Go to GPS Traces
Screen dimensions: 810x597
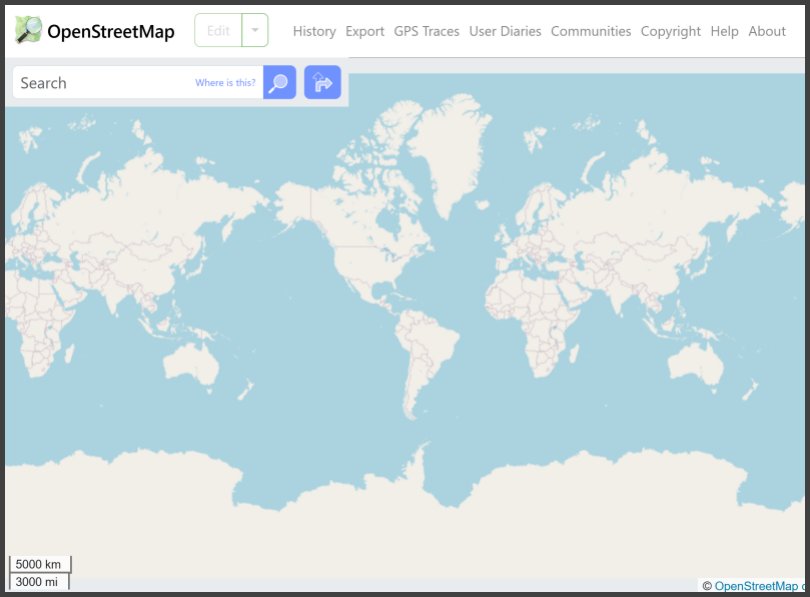tap(426, 31)
